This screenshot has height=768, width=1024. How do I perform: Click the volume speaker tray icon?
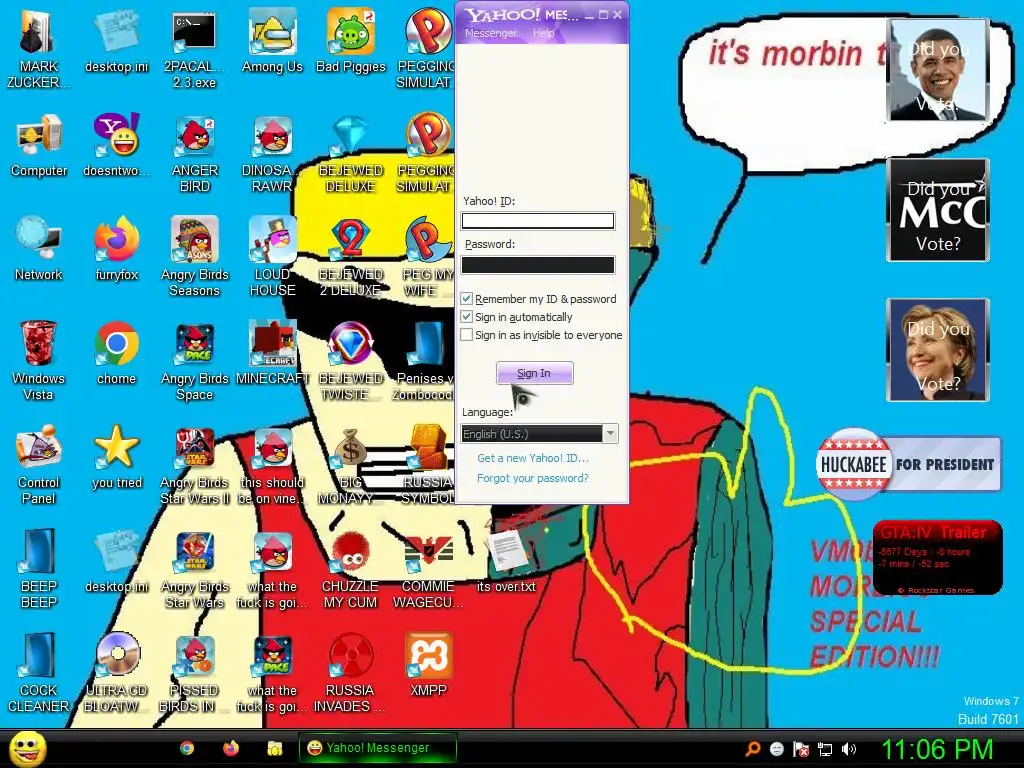click(x=848, y=749)
